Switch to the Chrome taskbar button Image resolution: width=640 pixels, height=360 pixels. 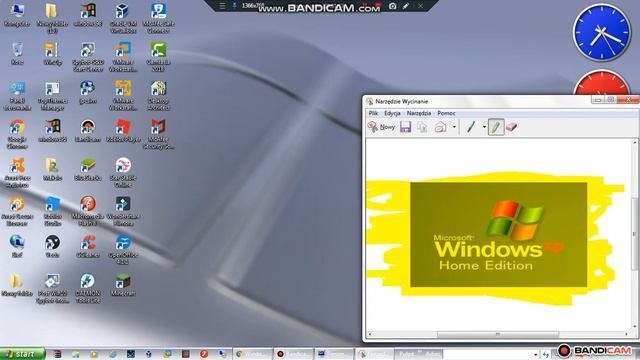click(252, 354)
